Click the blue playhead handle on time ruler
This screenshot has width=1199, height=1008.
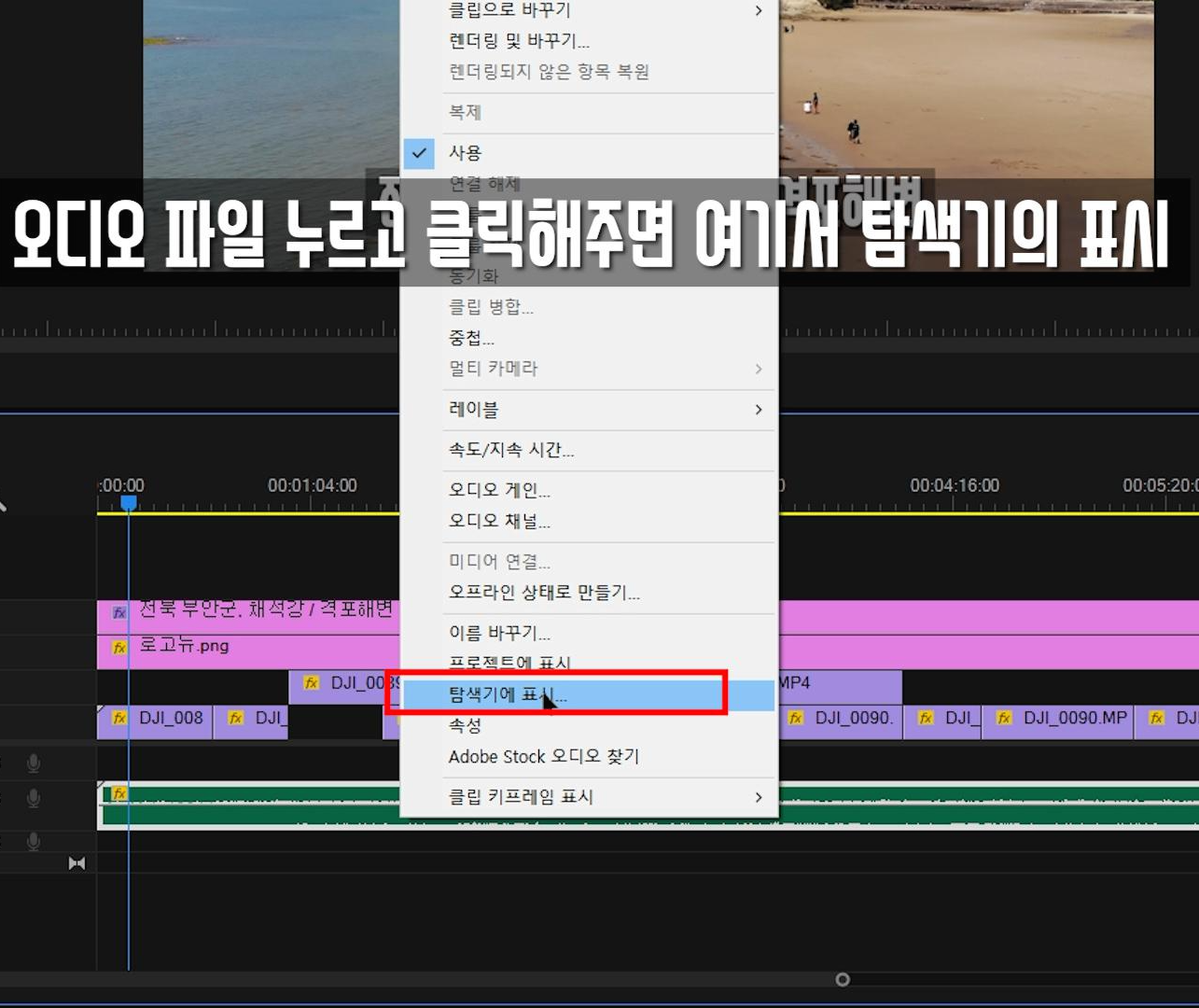point(129,503)
